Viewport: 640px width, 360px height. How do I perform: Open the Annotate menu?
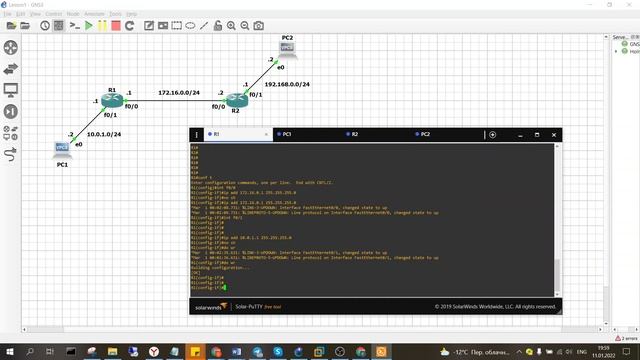pos(94,14)
